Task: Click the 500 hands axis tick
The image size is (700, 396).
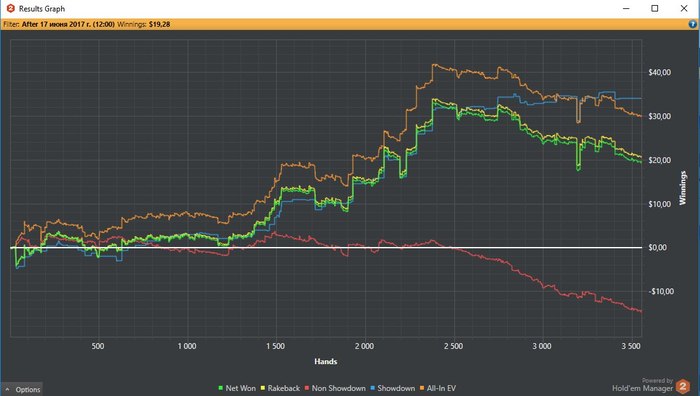Action: [98, 346]
